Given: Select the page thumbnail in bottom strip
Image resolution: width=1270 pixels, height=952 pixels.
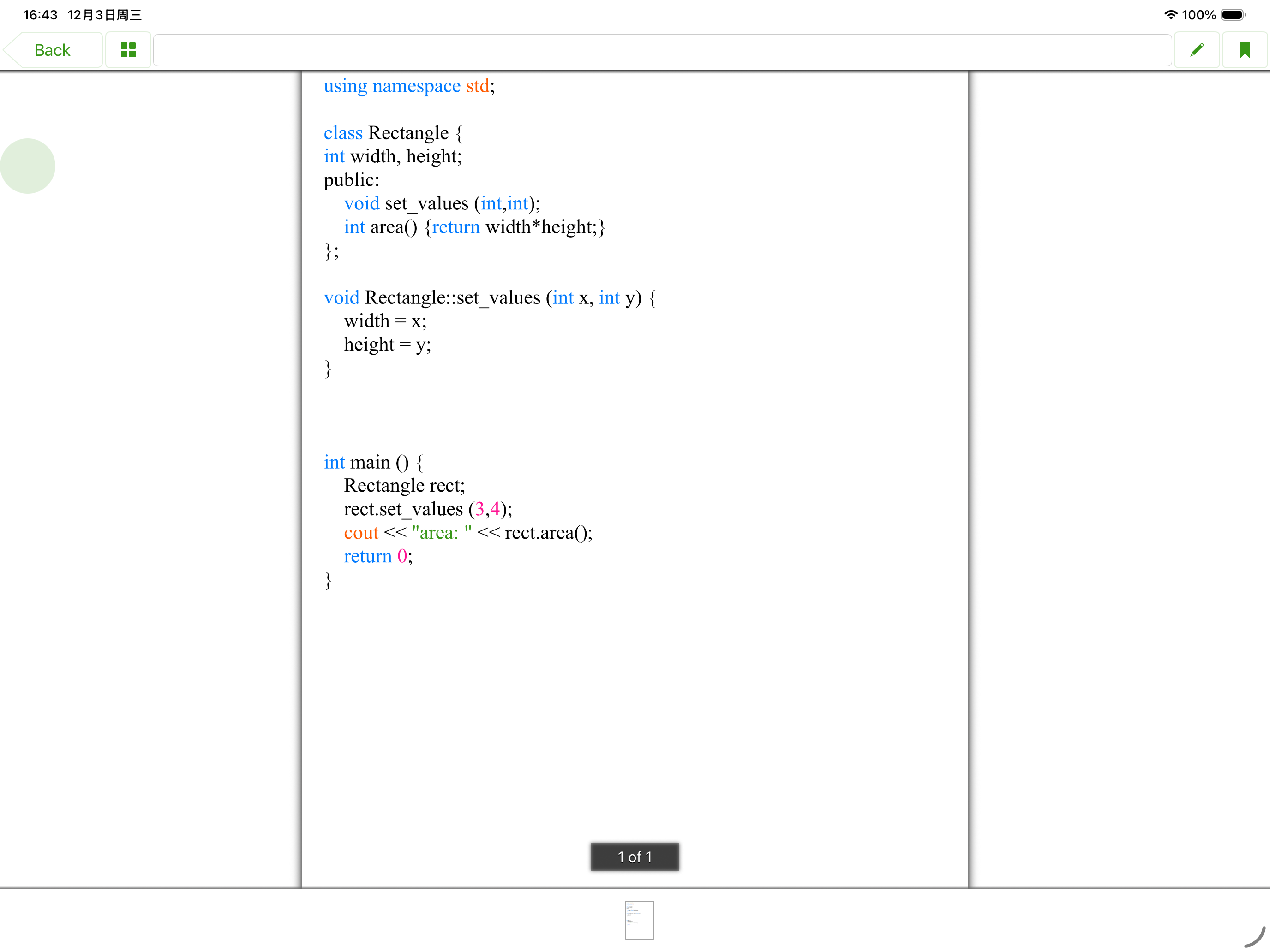Looking at the screenshot, I should 639,921.
